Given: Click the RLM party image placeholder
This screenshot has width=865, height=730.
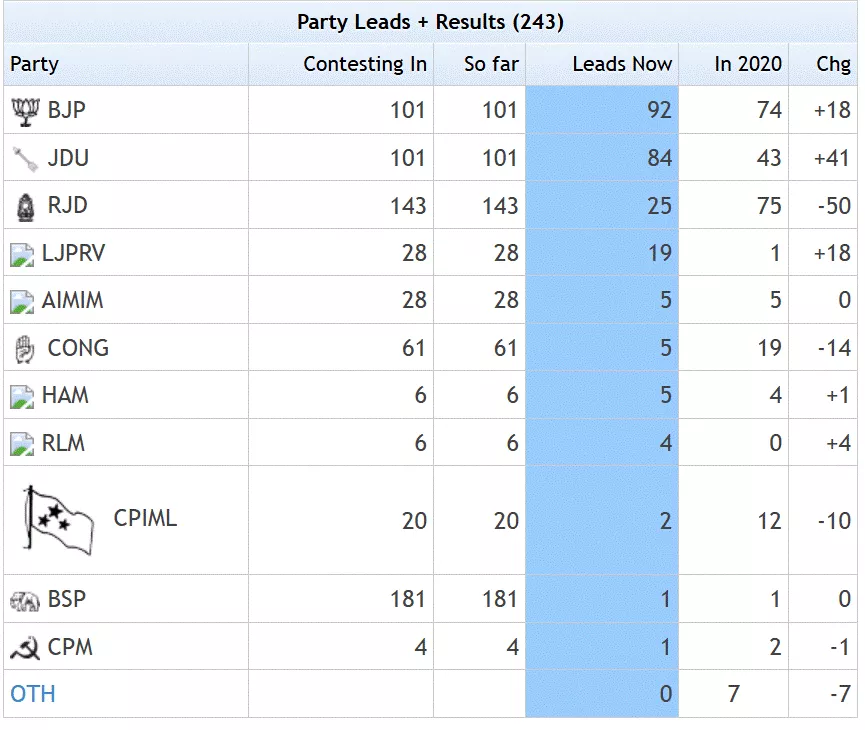Looking at the screenshot, I should pyautogui.click(x=22, y=444).
